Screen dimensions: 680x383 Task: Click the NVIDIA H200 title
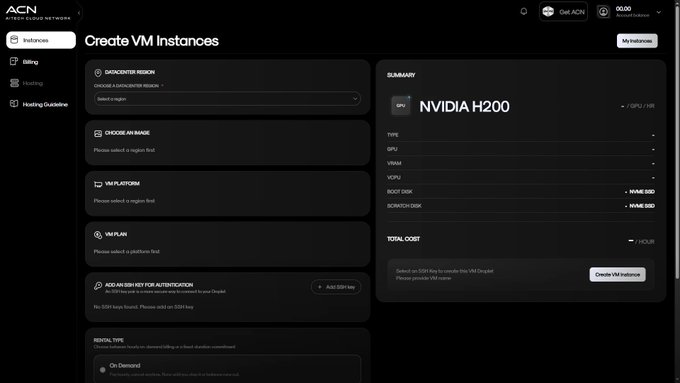coord(464,107)
